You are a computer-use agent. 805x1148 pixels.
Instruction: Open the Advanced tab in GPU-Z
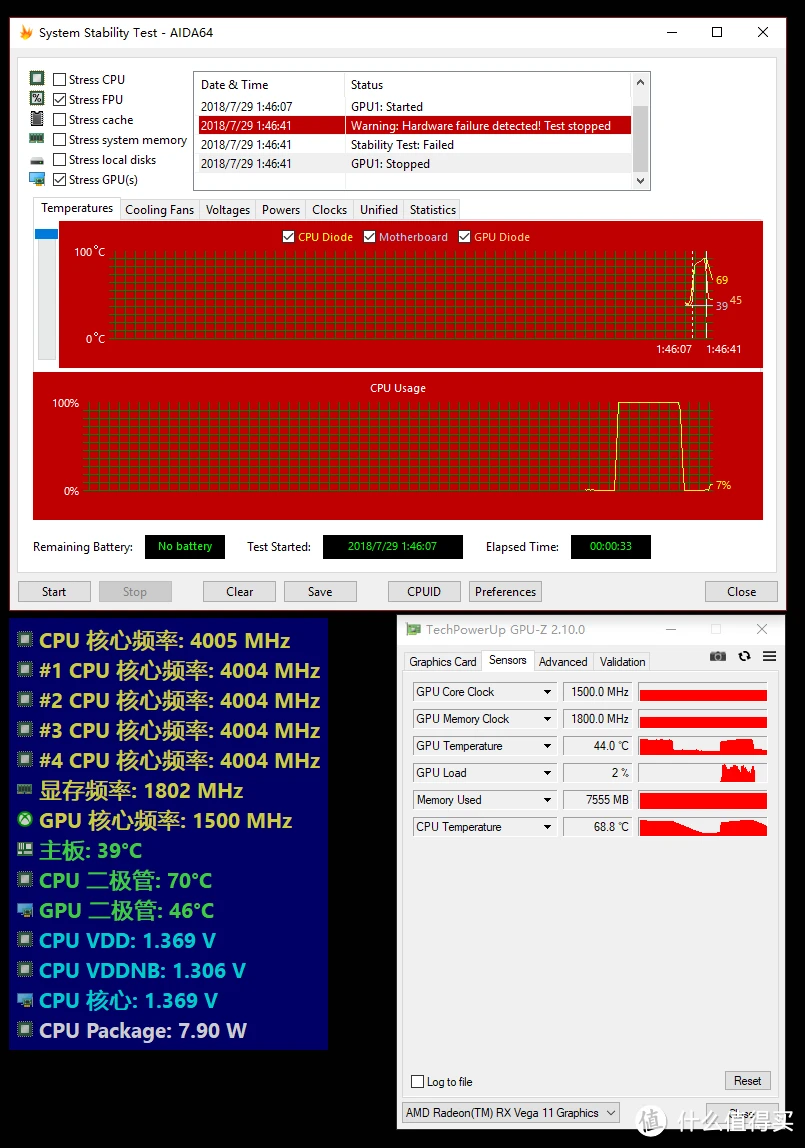563,662
